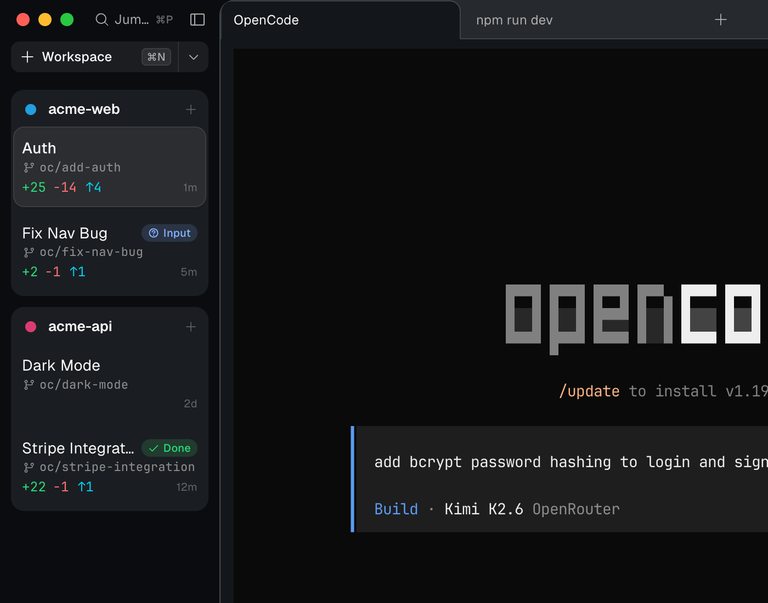The width and height of the screenshot is (768, 603).
Task: Click the Jump search field
Action: (x=134, y=20)
